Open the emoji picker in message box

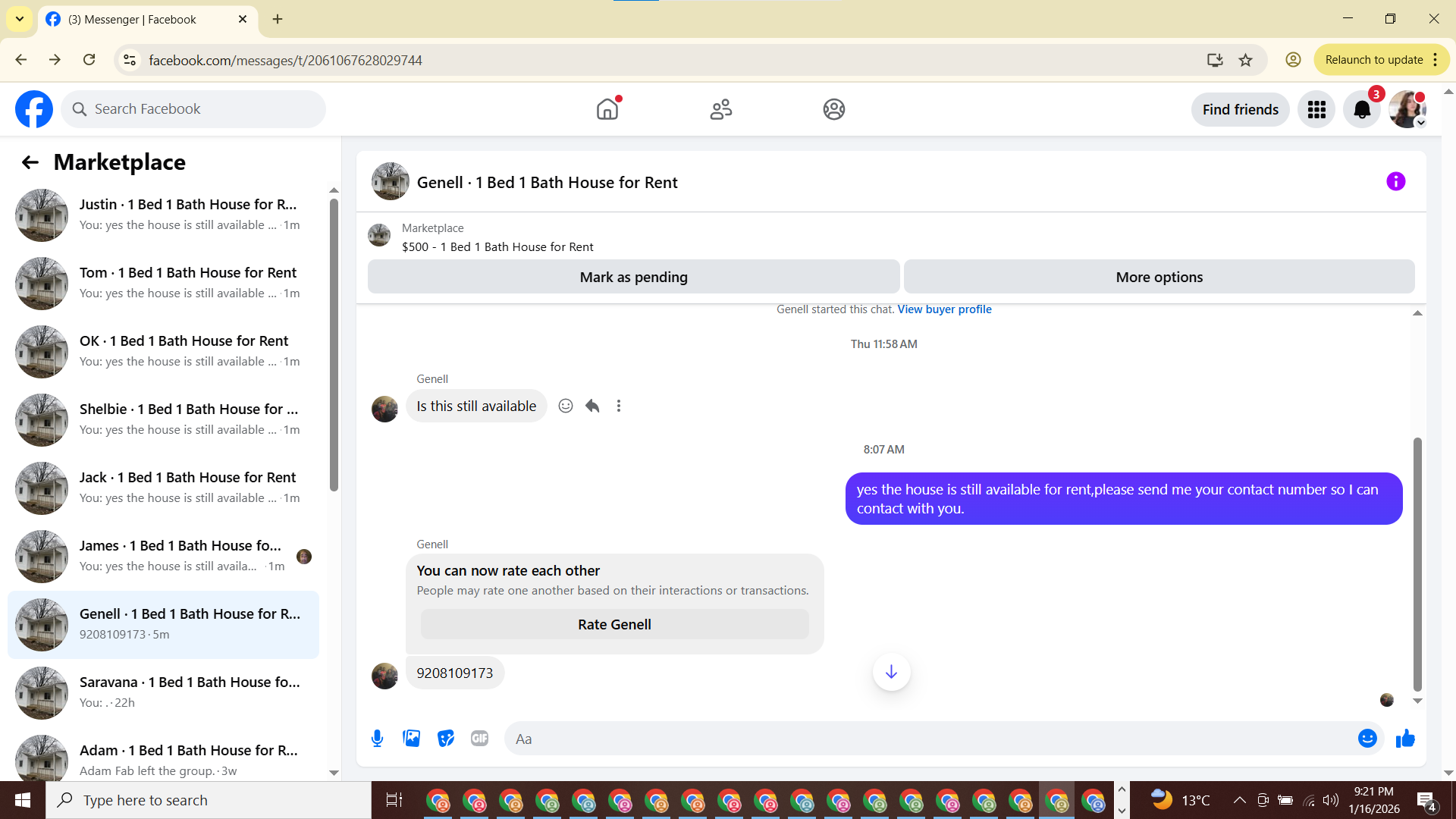click(x=1367, y=739)
